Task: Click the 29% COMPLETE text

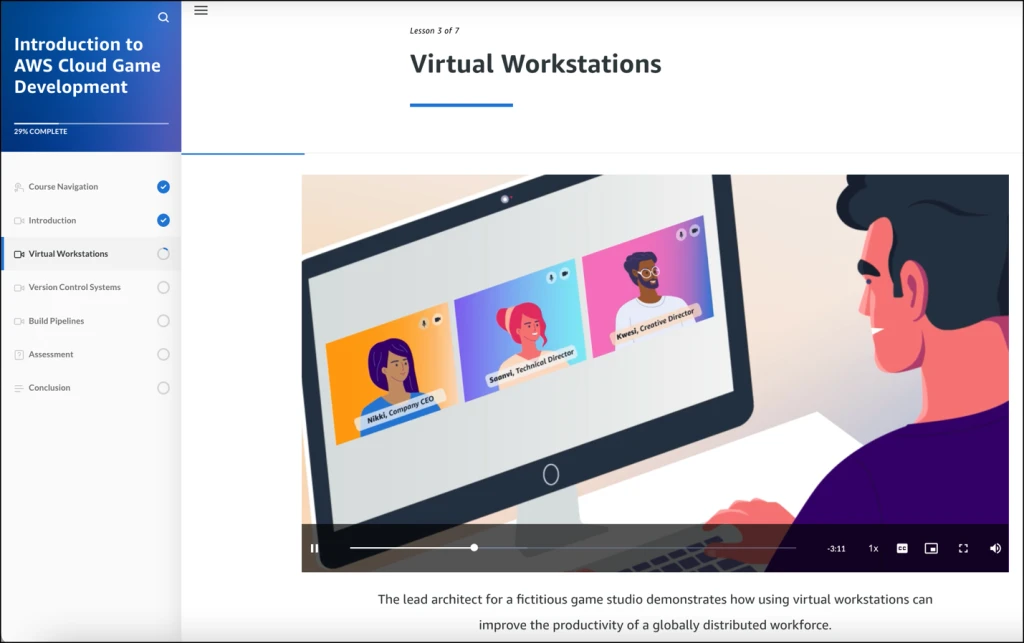Action: 40,132
